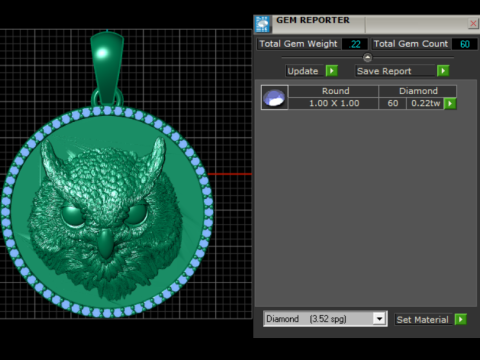Click the 0.22tw weight cell
Image resolution: width=480 pixels, height=360 pixels.
coord(425,103)
